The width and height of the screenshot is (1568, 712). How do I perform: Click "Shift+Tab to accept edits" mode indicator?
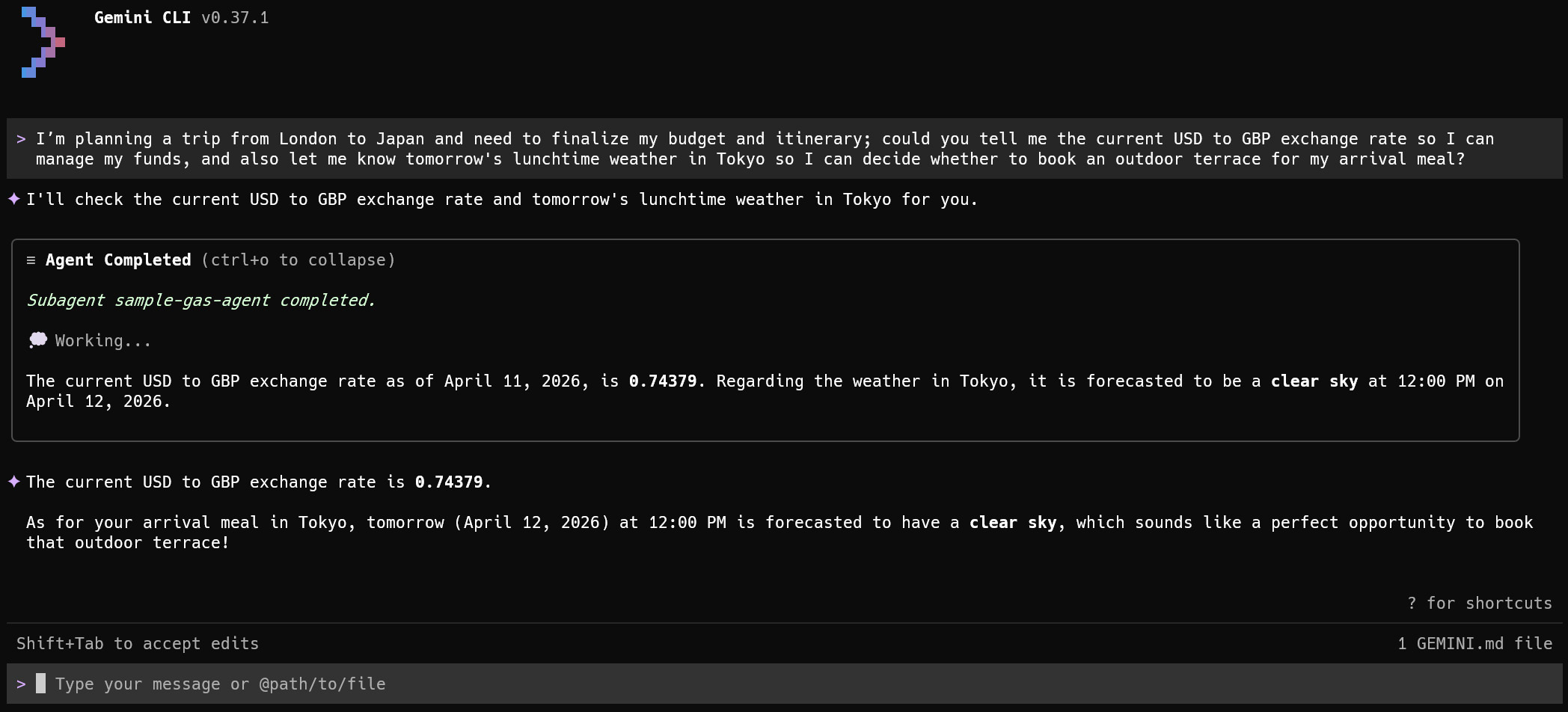pyautogui.click(x=138, y=643)
